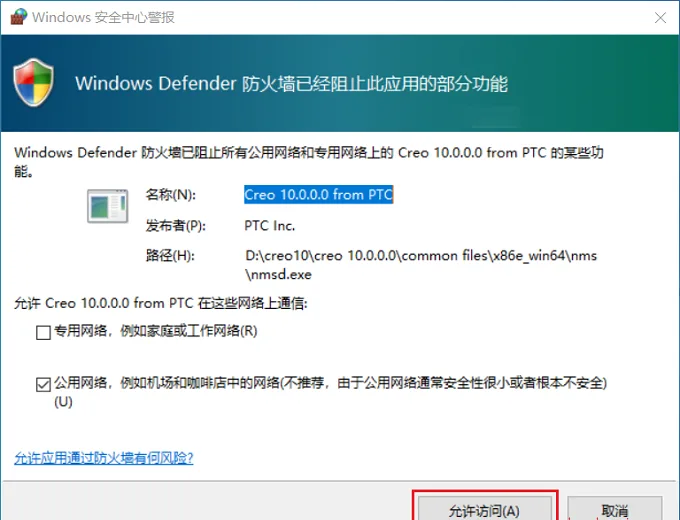Click the path text ending in nmsd.exe

click(421, 265)
